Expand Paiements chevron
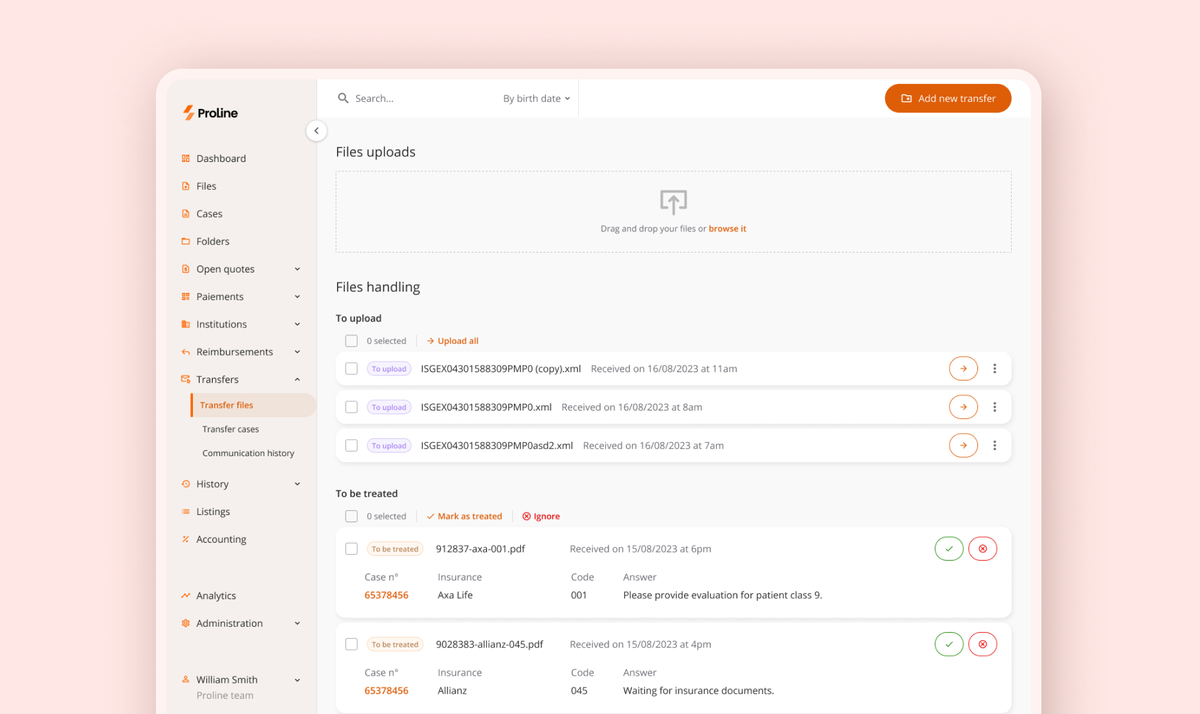The height and width of the screenshot is (714, 1200). point(297,296)
